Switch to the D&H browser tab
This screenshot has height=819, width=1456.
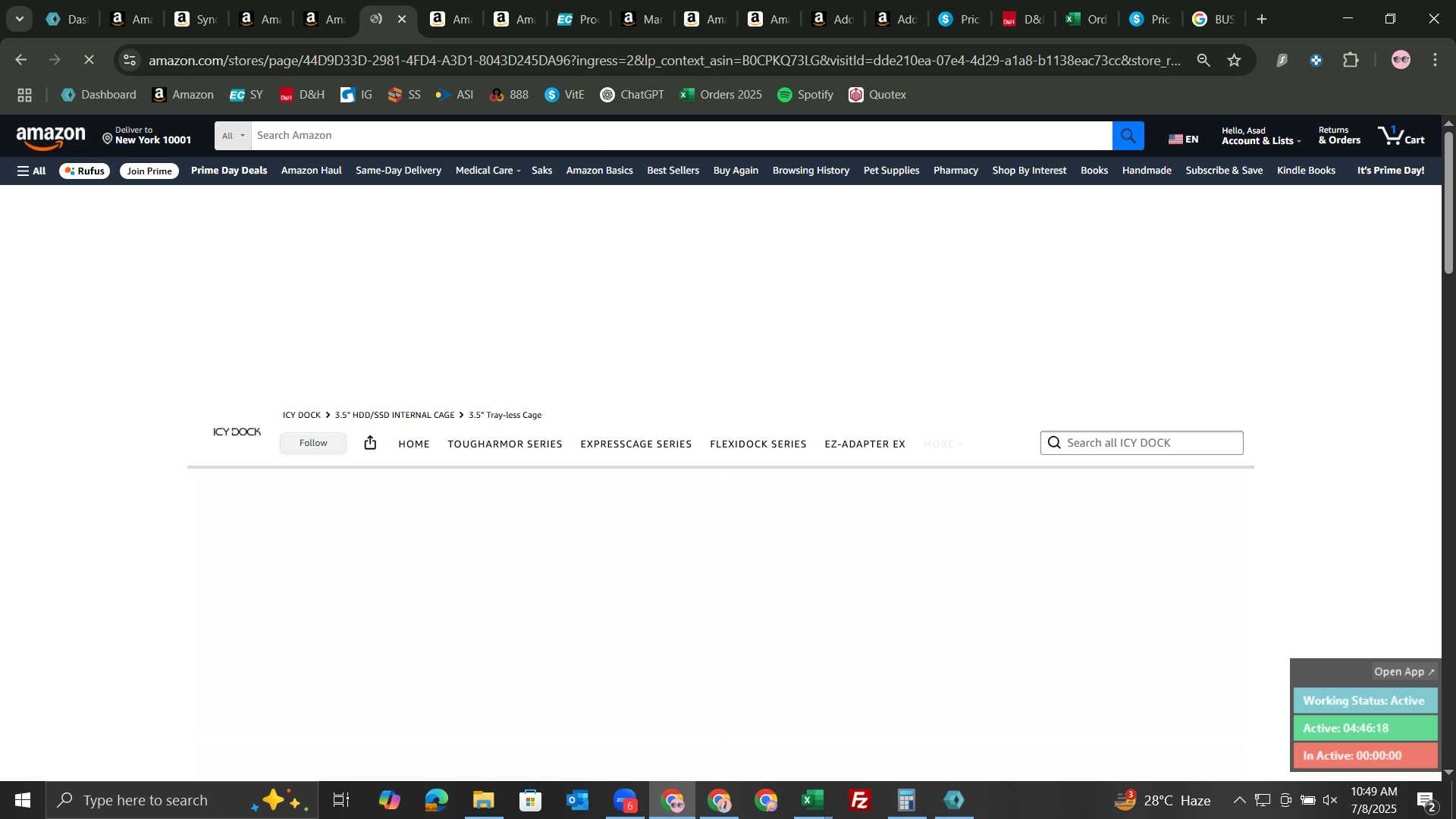coord(1022,19)
